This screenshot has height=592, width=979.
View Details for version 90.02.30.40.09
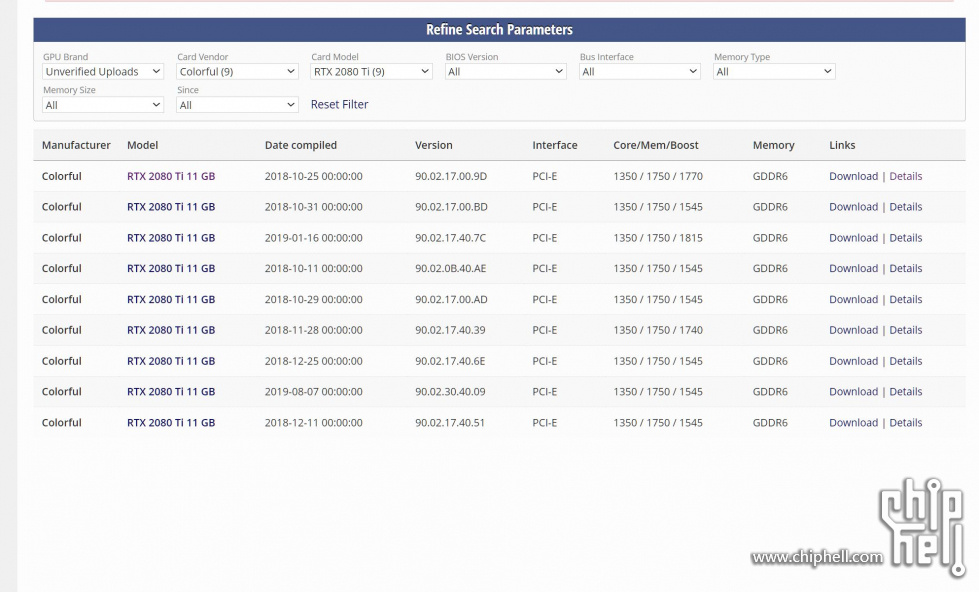coord(905,392)
